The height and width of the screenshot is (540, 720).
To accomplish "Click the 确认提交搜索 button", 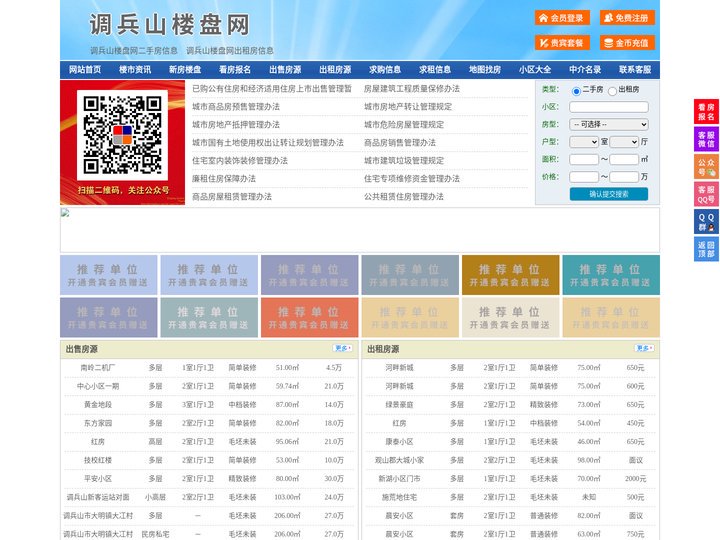I will click(609, 194).
